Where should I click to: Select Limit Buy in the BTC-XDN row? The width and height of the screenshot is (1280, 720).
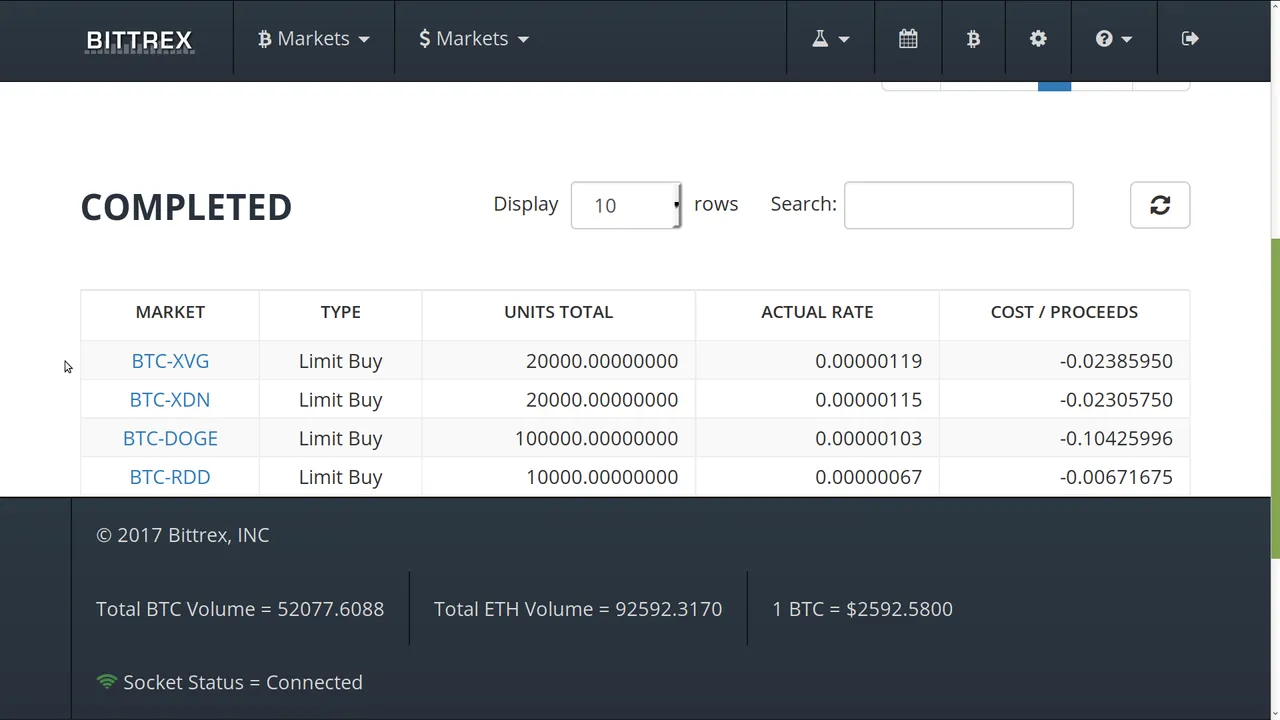coord(341,400)
